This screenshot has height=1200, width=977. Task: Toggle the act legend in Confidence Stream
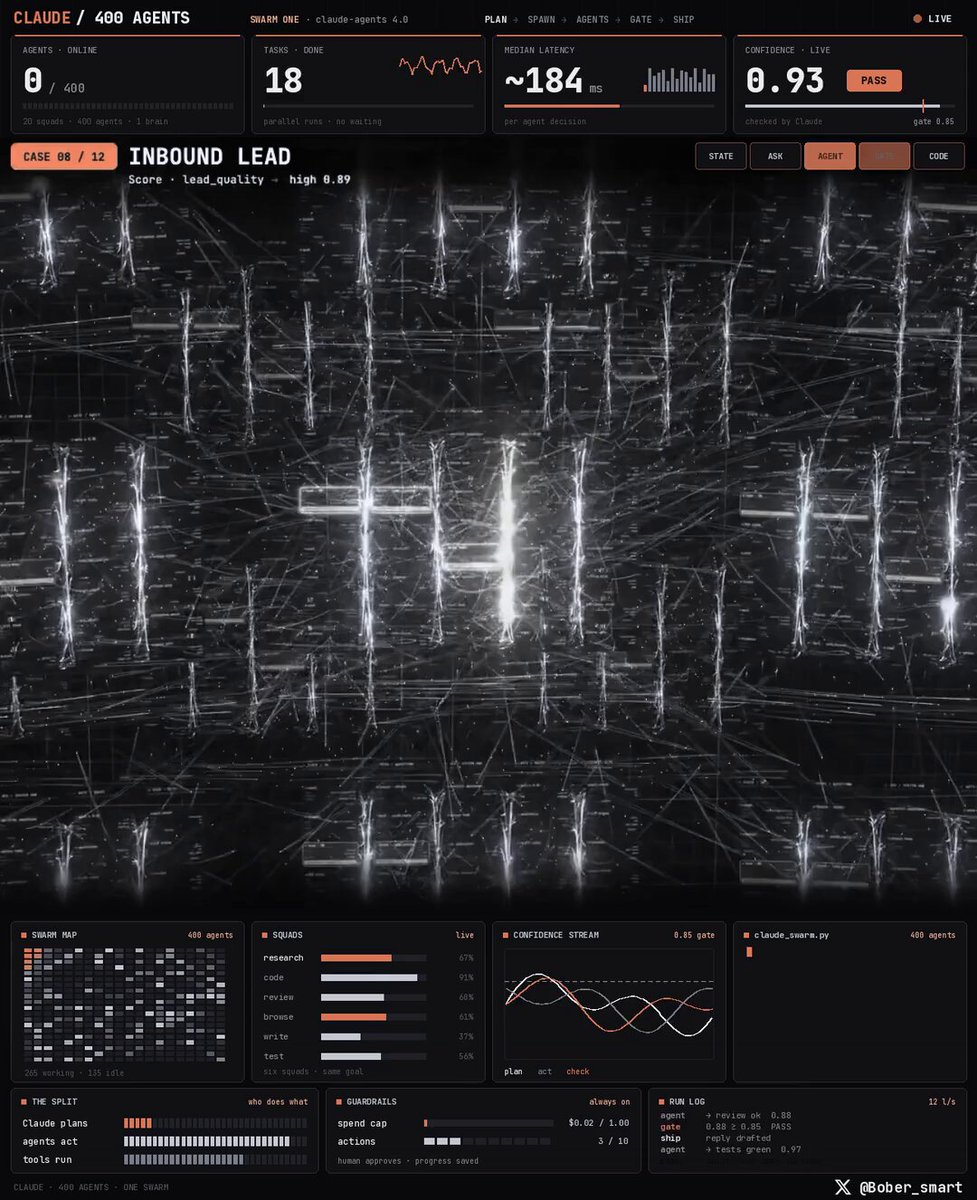(x=545, y=1072)
